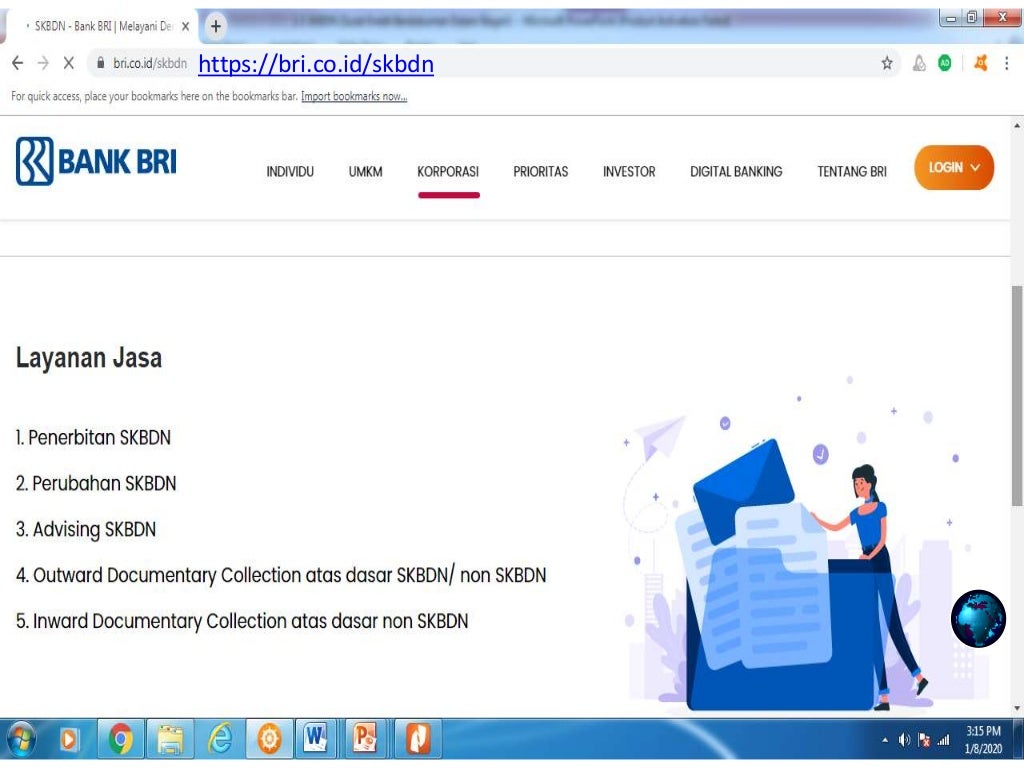Click the volume speaker tray icon
The width and height of the screenshot is (1024, 768).
point(904,740)
